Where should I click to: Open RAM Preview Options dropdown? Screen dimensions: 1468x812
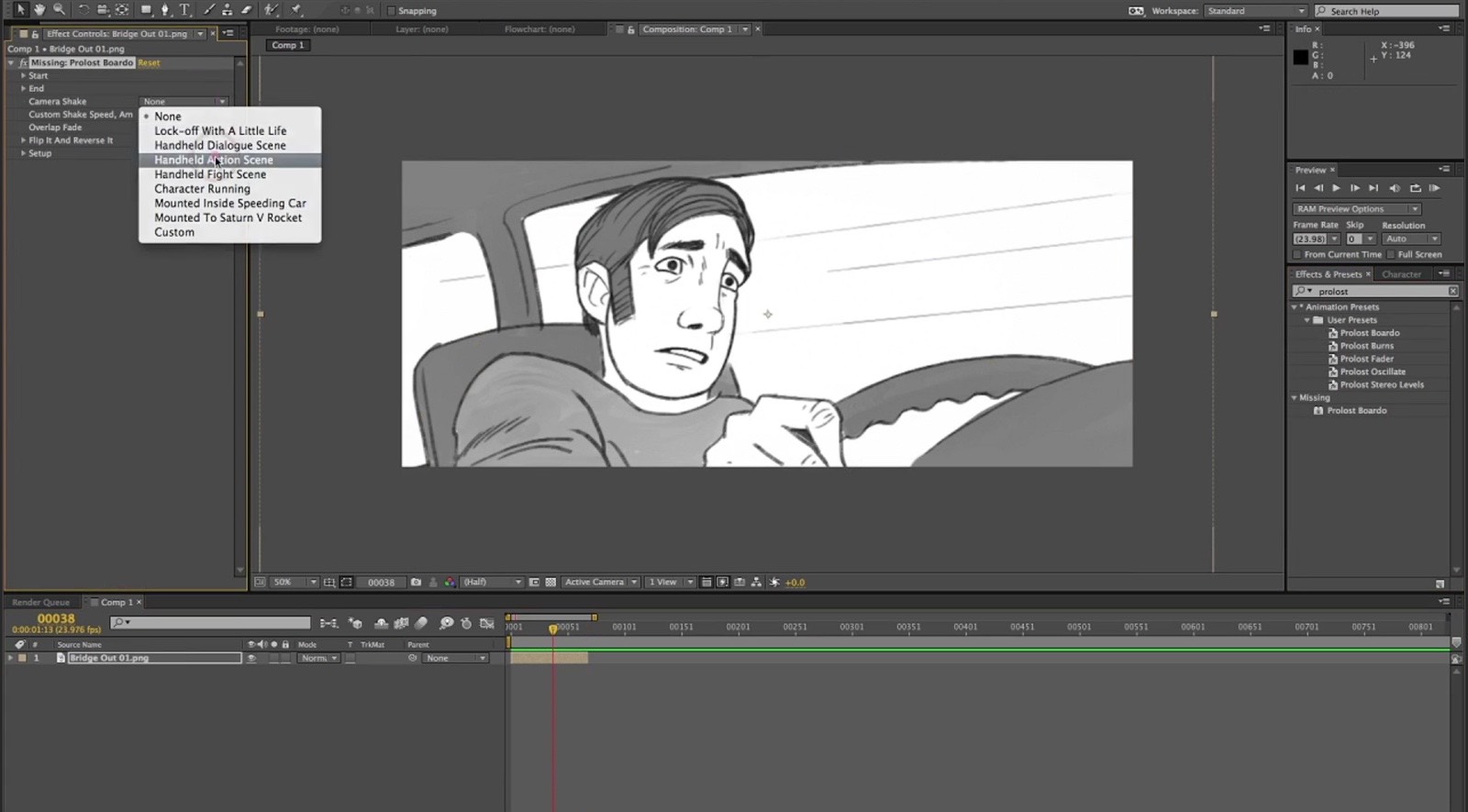click(x=1357, y=209)
